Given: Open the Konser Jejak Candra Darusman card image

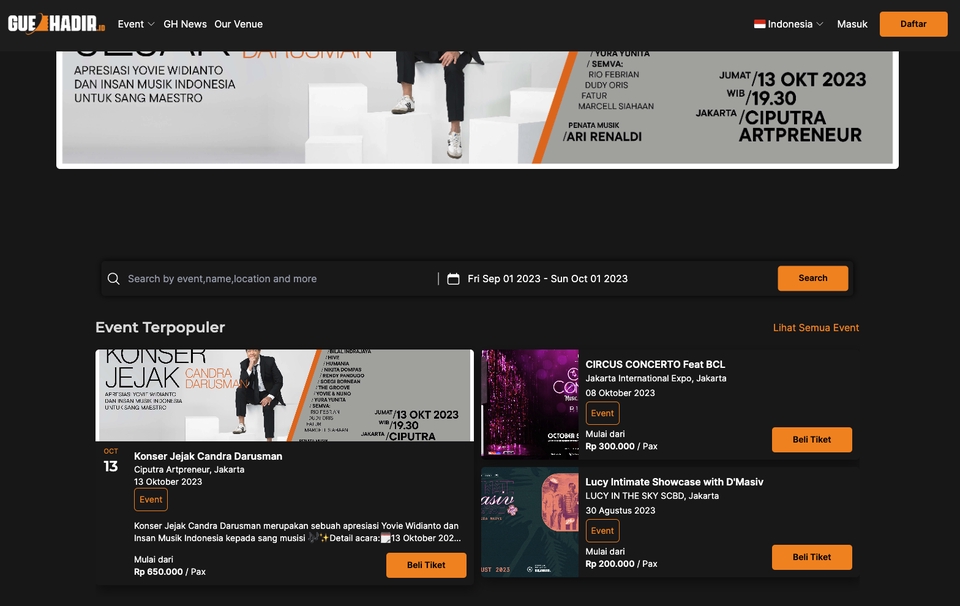Looking at the screenshot, I should (285, 395).
